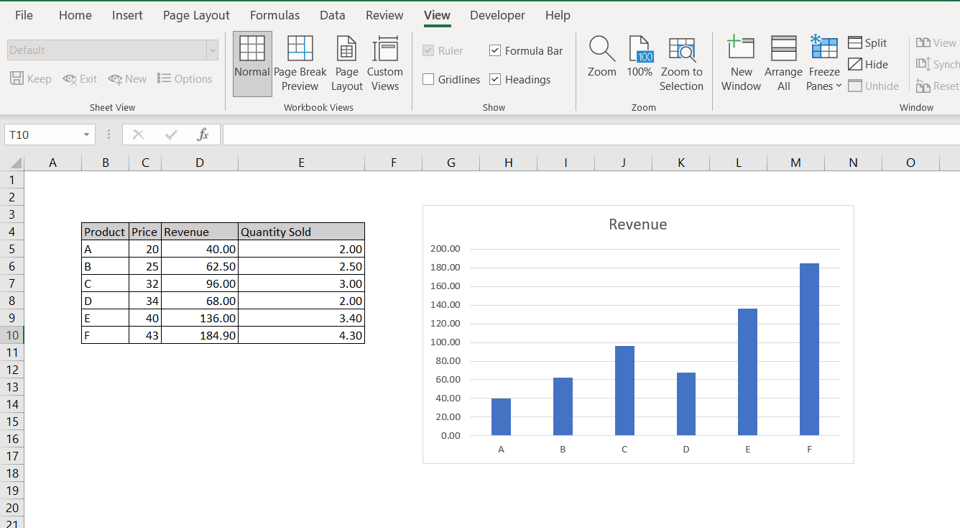Click the Price header cell
This screenshot has width=960, height=528.
click(x=145, y=232)
